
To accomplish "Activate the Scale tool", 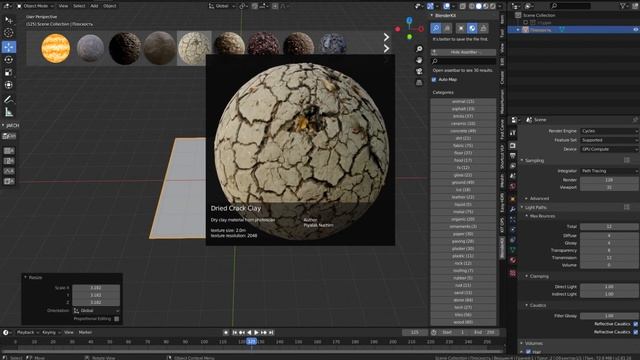I will [x=9, y=72].
